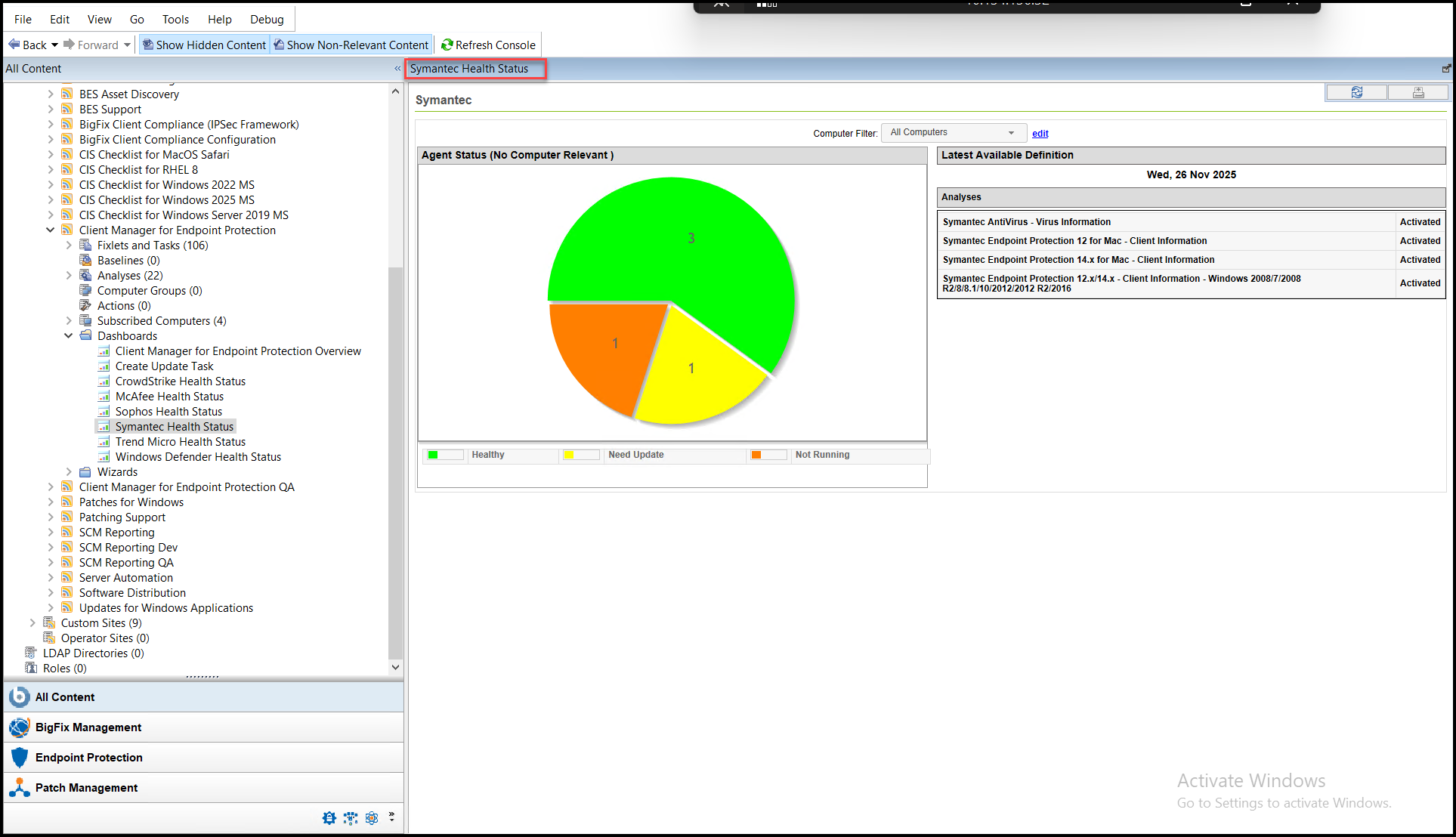Open the Endpoint Protection domain icon

tap(19, 757)
